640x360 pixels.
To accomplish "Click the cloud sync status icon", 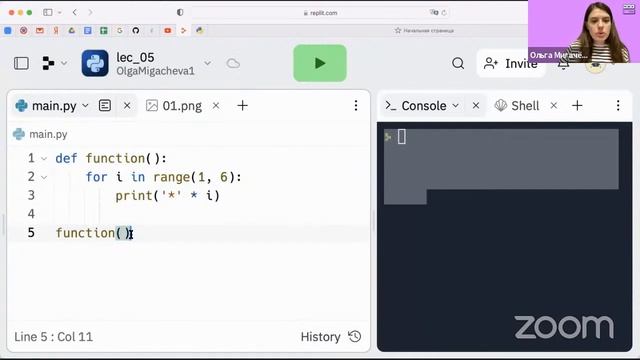I will pyautogui.click(x=233, y=63).
